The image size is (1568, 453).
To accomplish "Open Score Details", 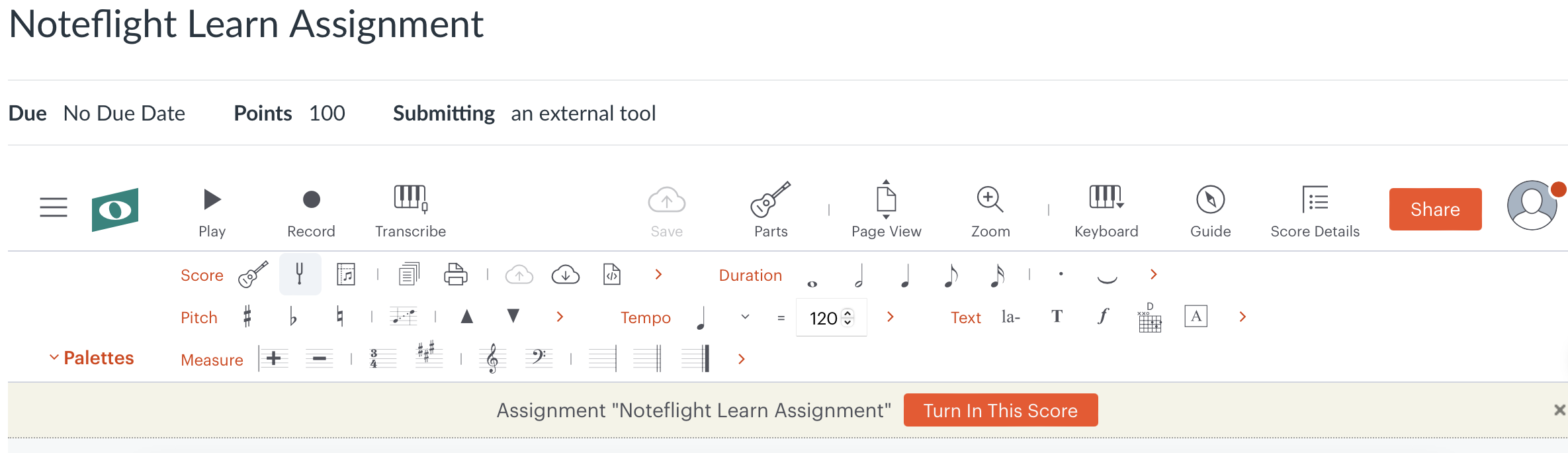I will pos(1315,209).
